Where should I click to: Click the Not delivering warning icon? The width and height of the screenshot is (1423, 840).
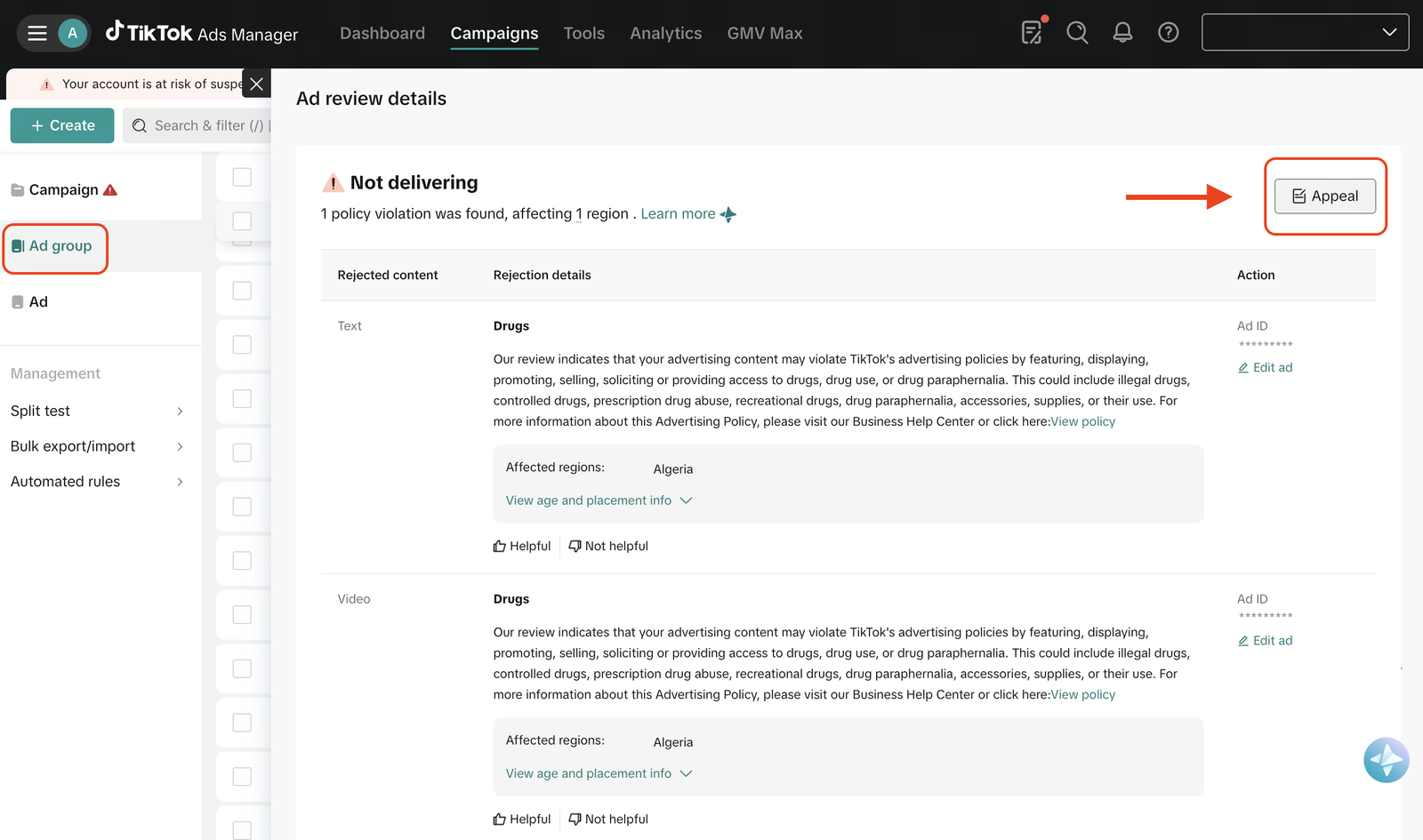(333, 183)
